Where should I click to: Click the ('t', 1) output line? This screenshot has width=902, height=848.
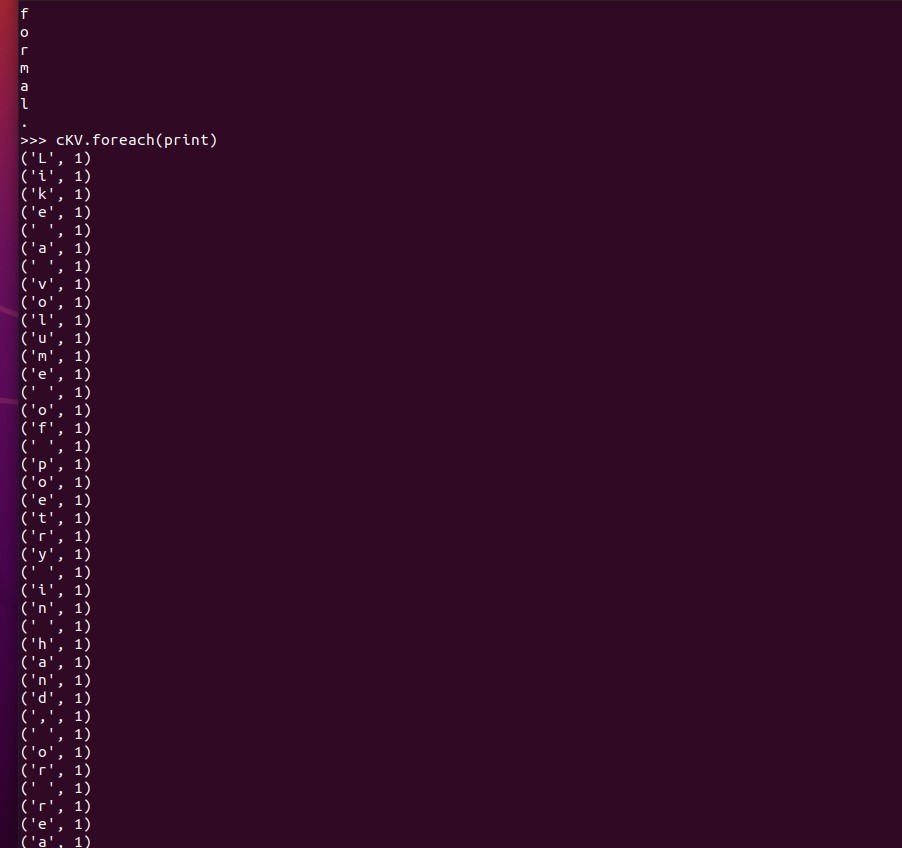point(55,518)
